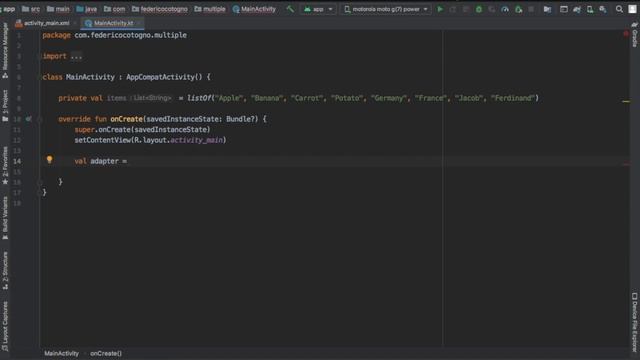Click the override gutter icon at line 10

[28, 119]
